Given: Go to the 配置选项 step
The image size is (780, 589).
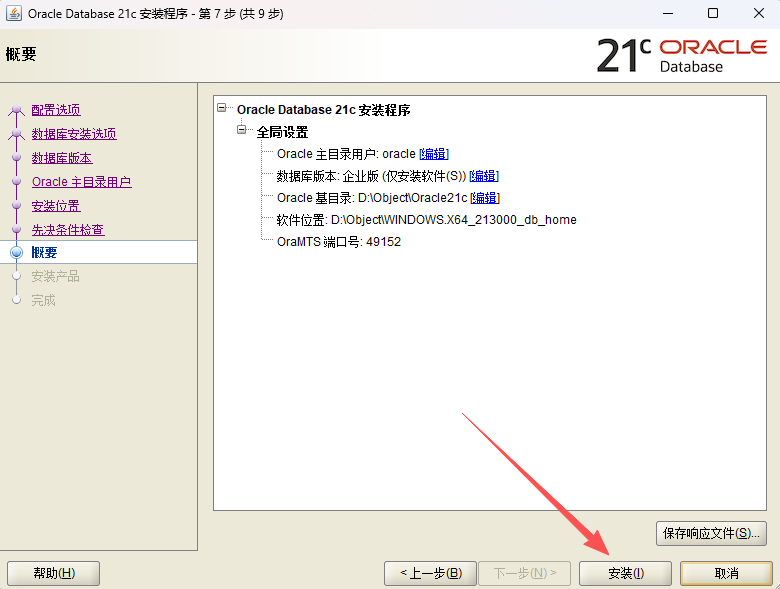Looking at the screenshot, I should [56, 110].
